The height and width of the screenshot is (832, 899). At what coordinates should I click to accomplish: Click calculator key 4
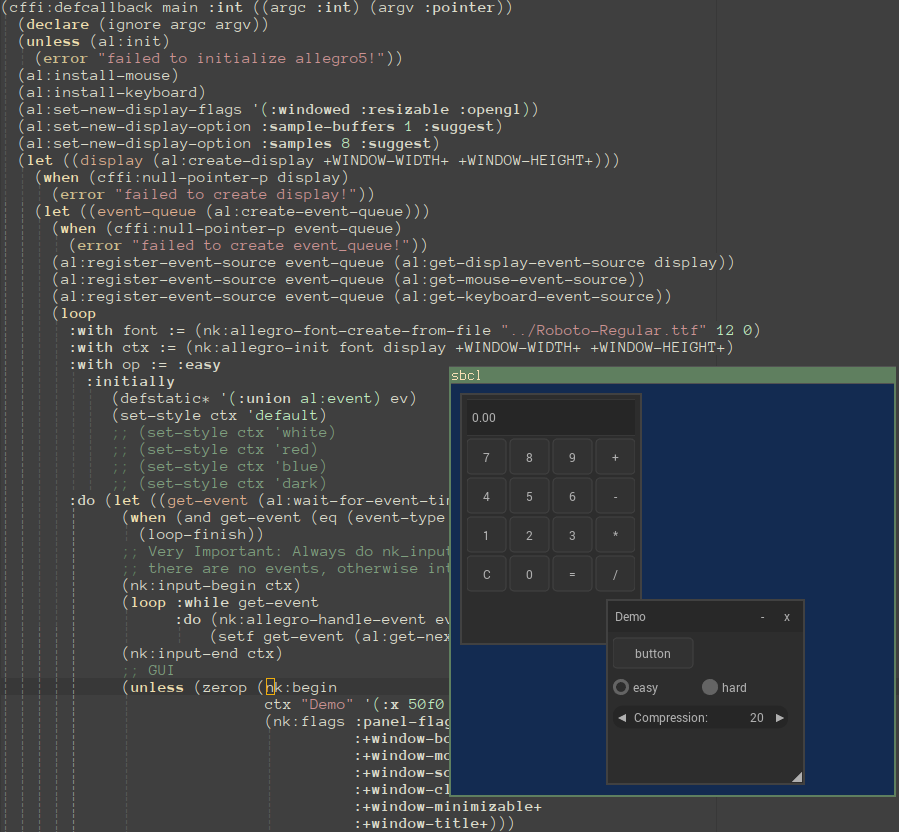pos(486,497)
